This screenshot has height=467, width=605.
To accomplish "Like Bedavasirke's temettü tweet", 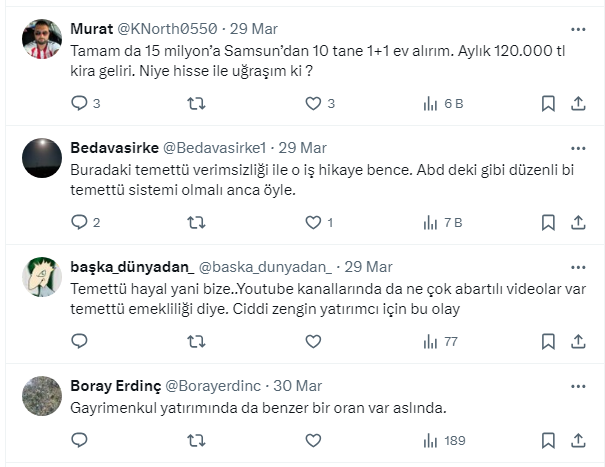I will point(313,222).
